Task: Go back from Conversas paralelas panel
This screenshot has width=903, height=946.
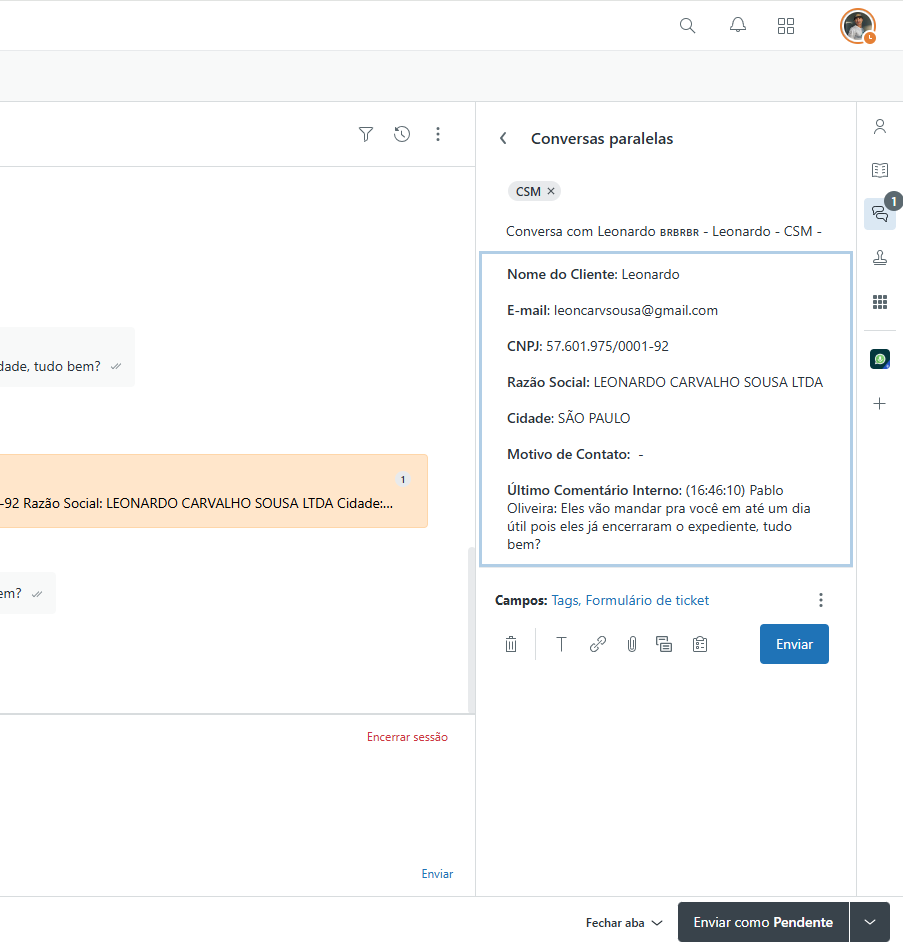Action: pyautogui.click(x=503, y=139)
